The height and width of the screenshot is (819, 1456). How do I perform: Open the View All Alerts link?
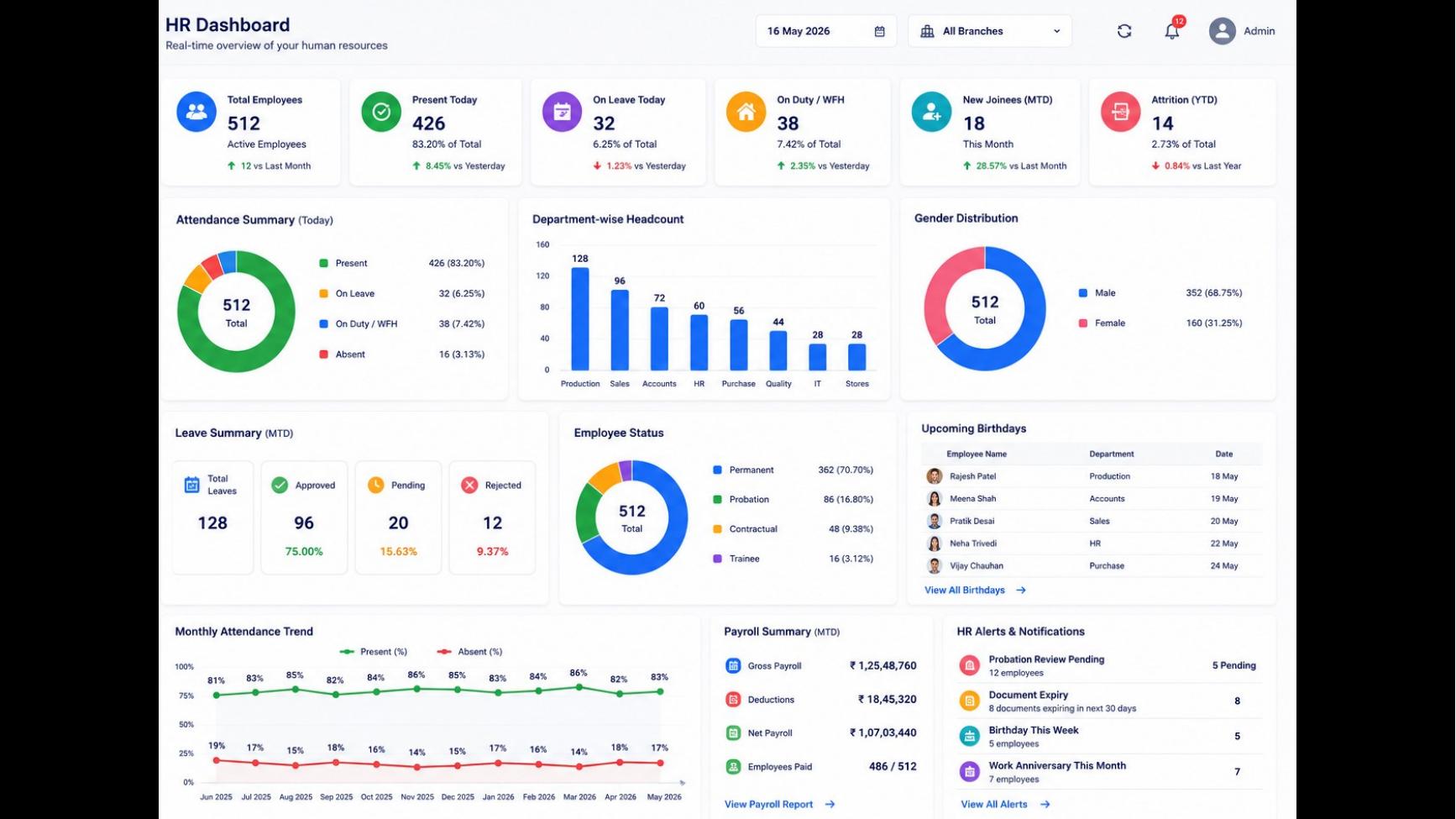pyautogui.click(x=1005, y=804)
